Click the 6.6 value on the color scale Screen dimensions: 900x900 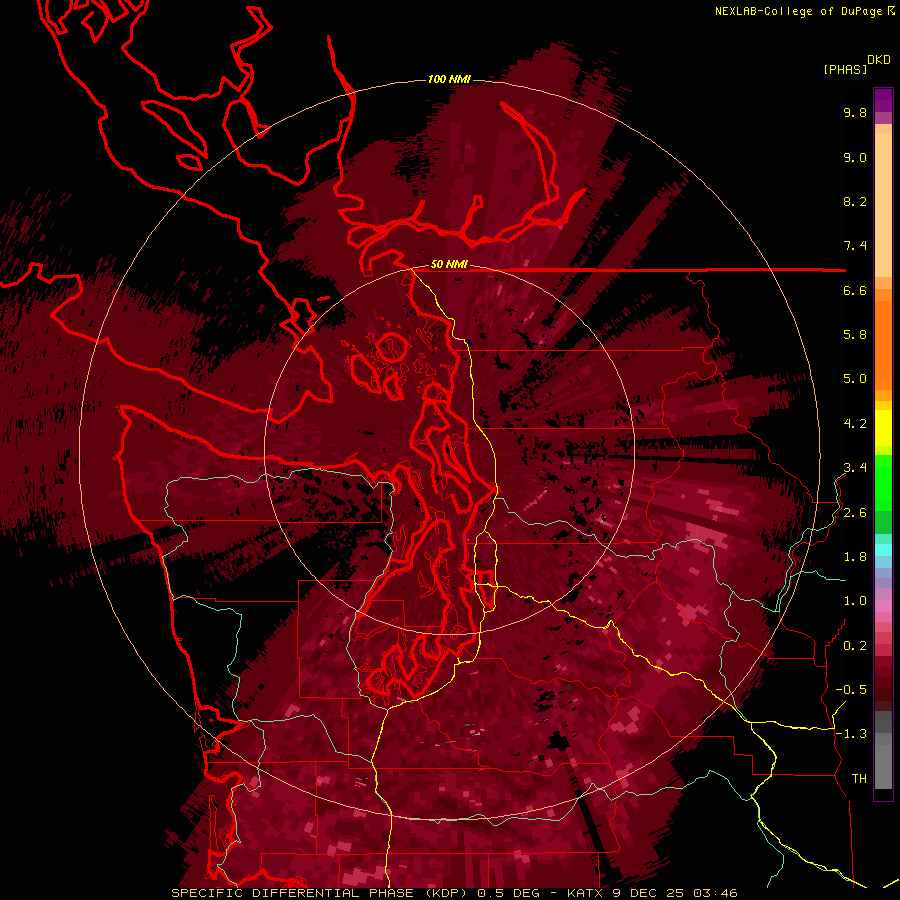[x=855, y=290]
